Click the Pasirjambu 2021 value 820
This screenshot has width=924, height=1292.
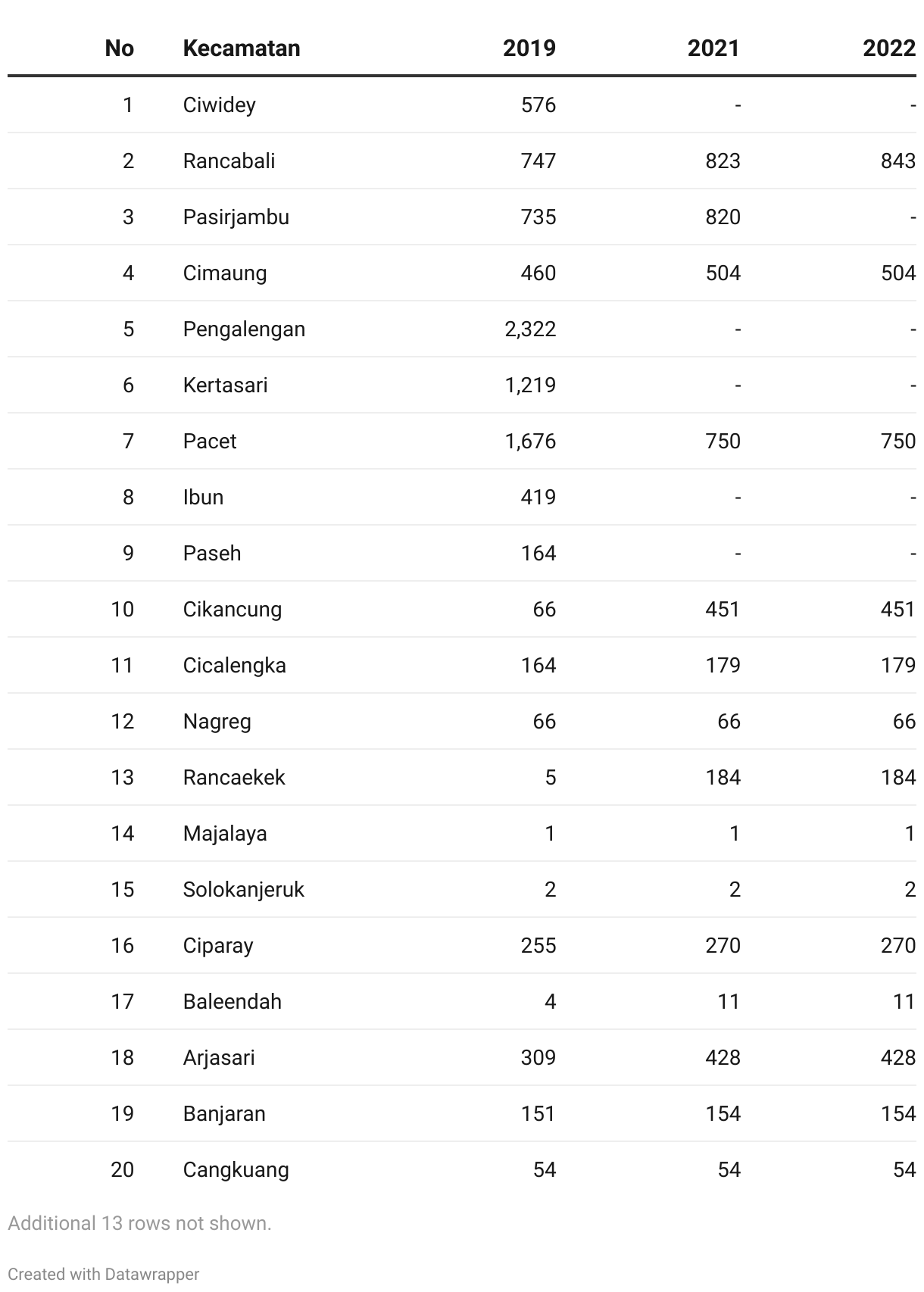point(723,217)
